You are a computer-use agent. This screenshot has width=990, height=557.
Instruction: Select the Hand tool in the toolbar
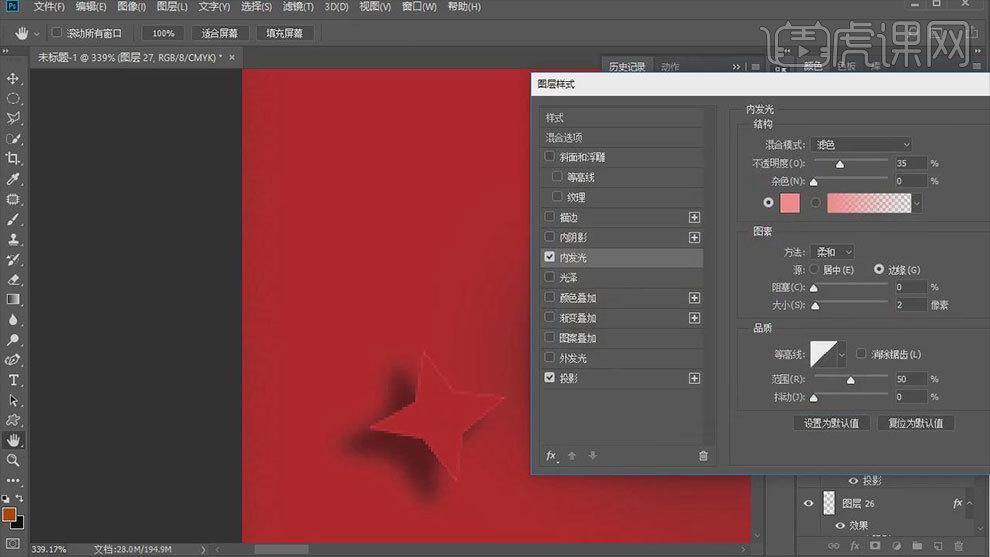coord(13,440)
